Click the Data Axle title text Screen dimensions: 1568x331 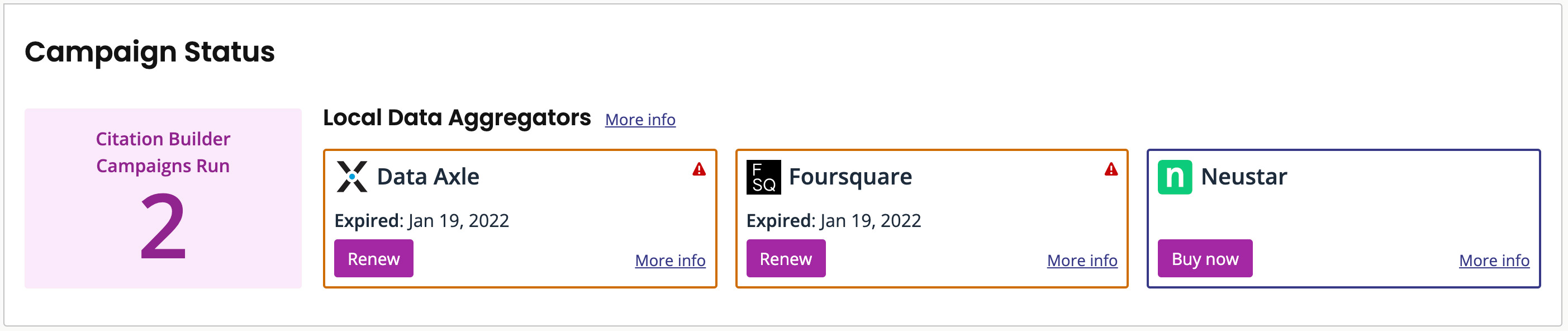[x=428, y=177]
